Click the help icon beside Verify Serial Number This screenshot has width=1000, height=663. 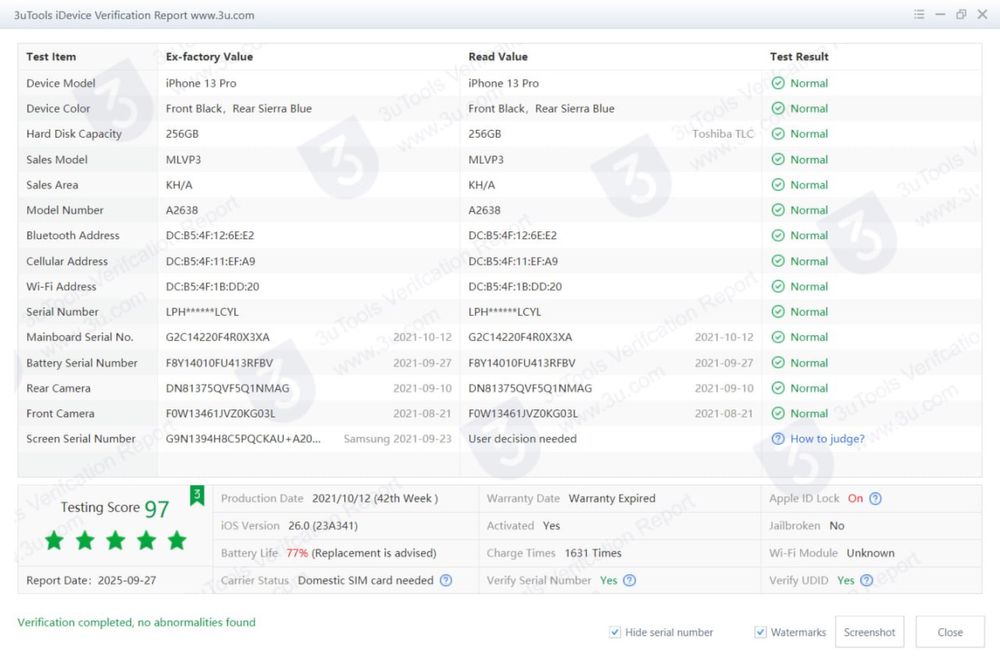[x=629, y=580]
